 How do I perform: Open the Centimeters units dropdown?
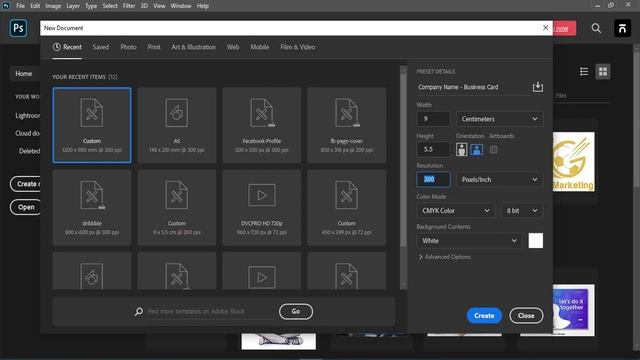(499, 119)
